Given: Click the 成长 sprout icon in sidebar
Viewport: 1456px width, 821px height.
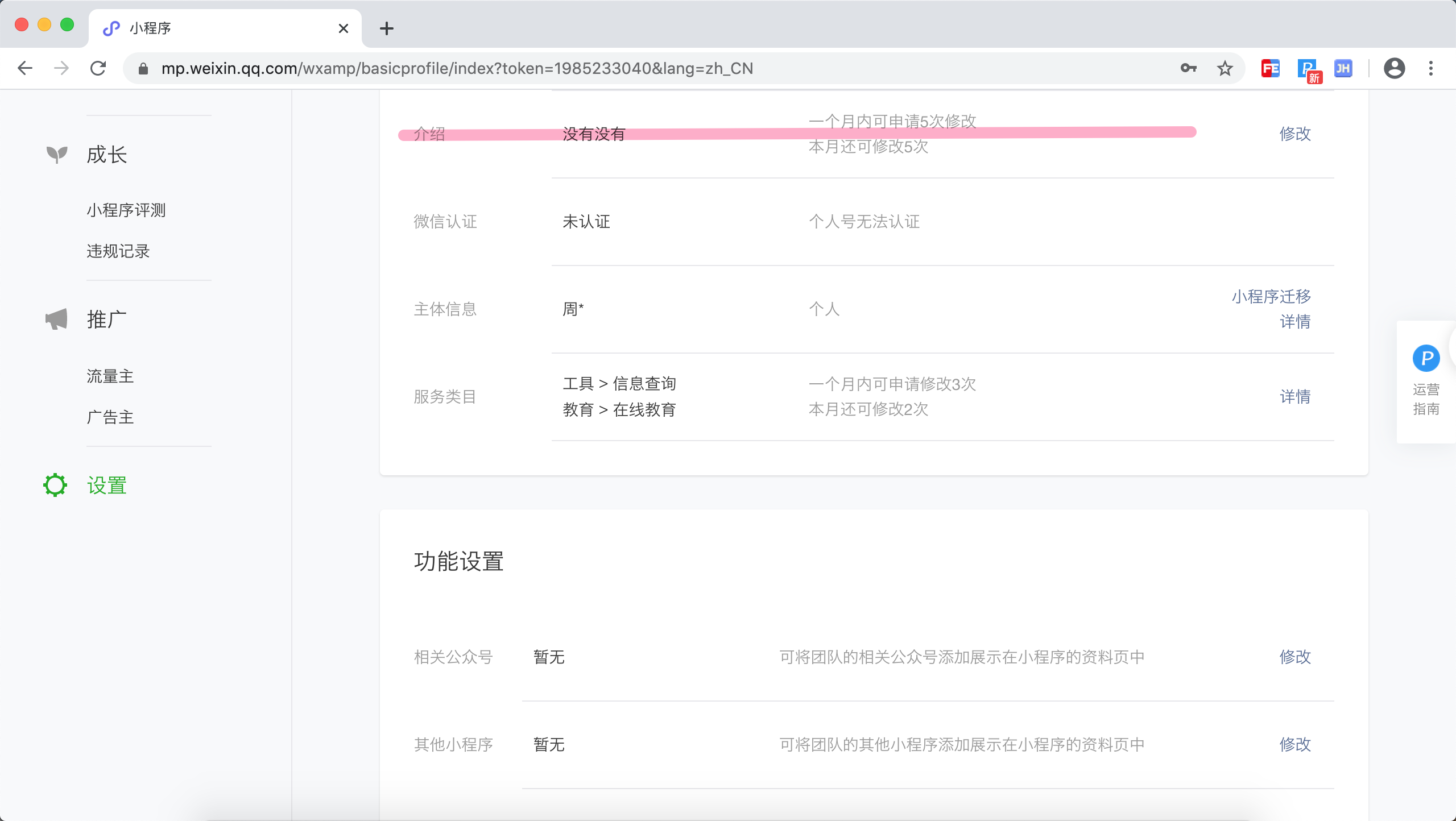Looking at the screenshot, I should [x=57, y=154].
